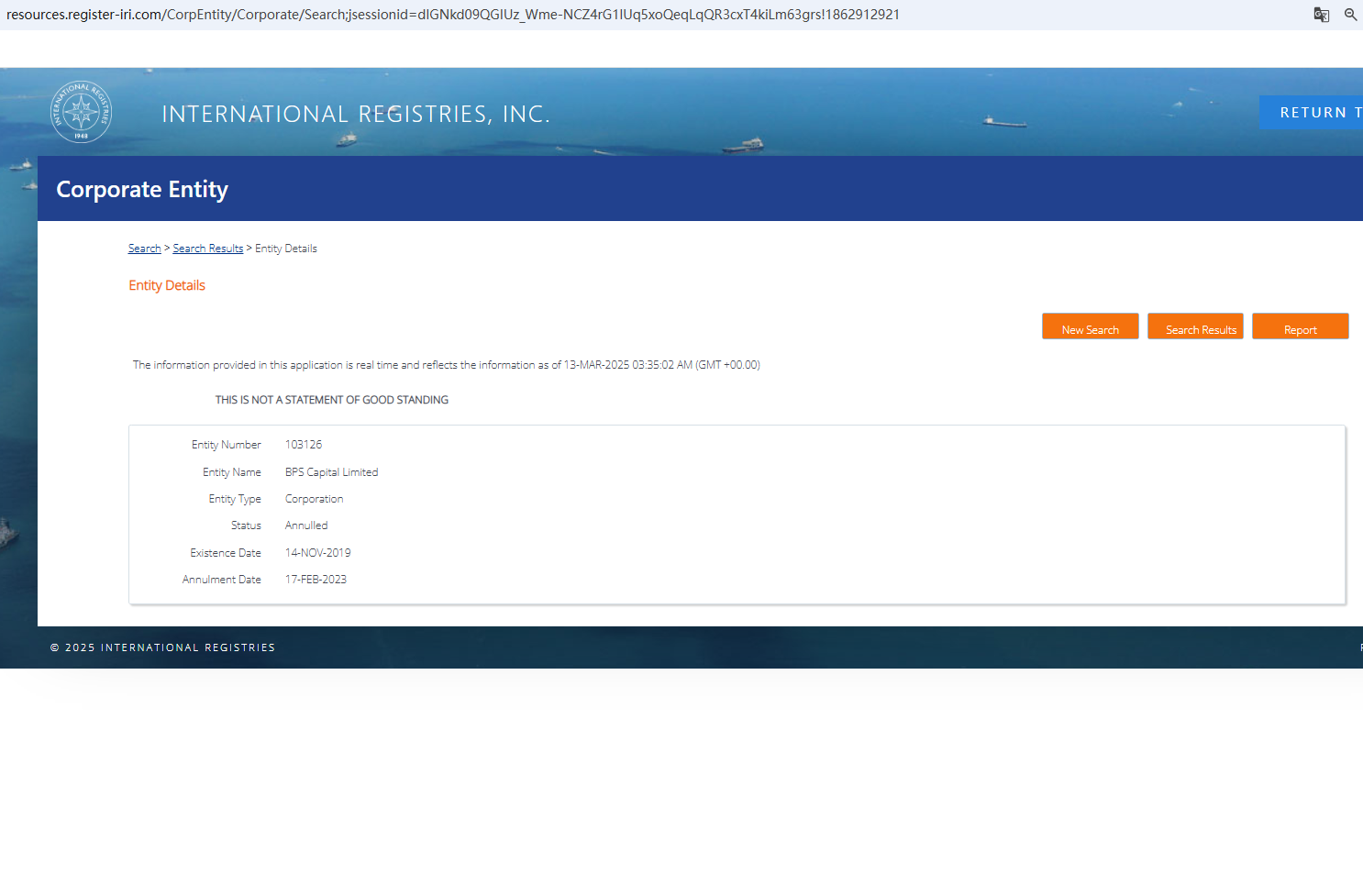Click the entity type value Corporation
Screen dimensions: 1363x896
[314, 499]
